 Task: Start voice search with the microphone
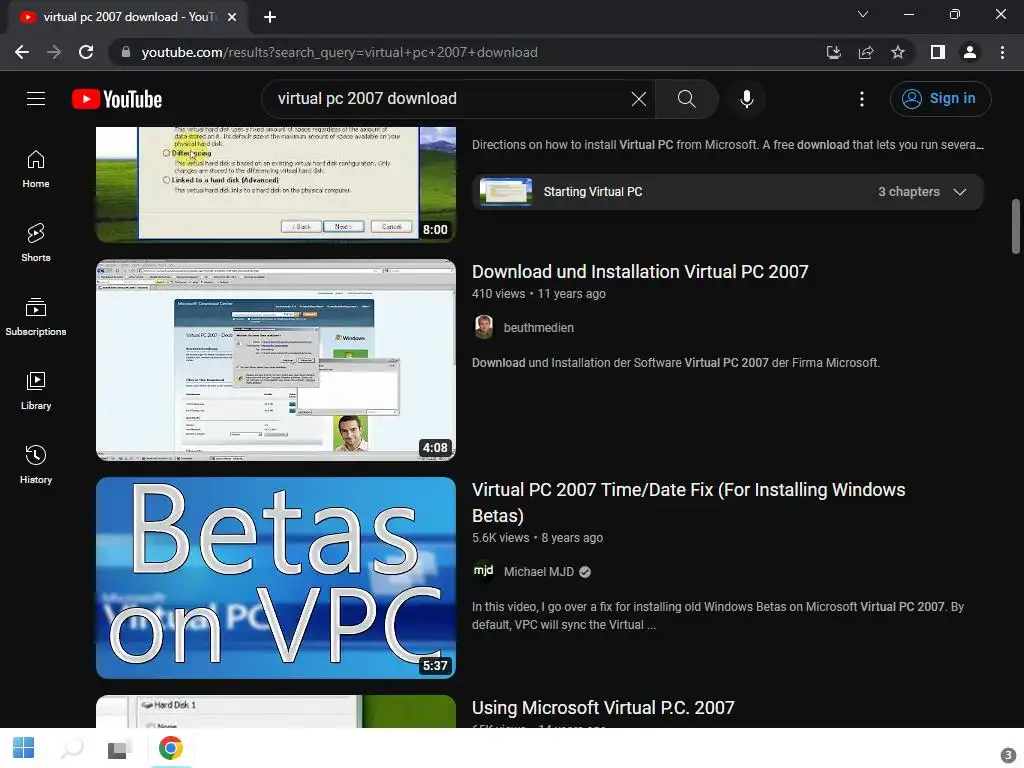[747, 99]
